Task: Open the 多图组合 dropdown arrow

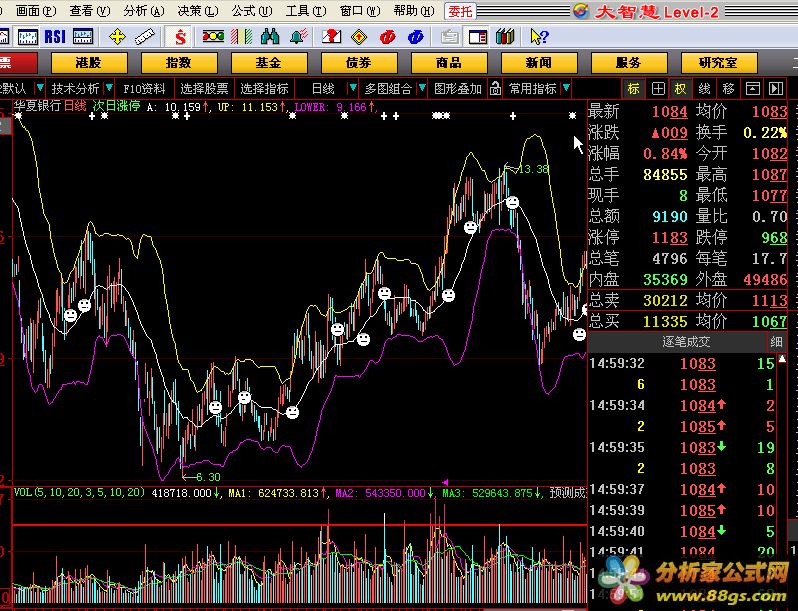Action: [x=421, y=89]
